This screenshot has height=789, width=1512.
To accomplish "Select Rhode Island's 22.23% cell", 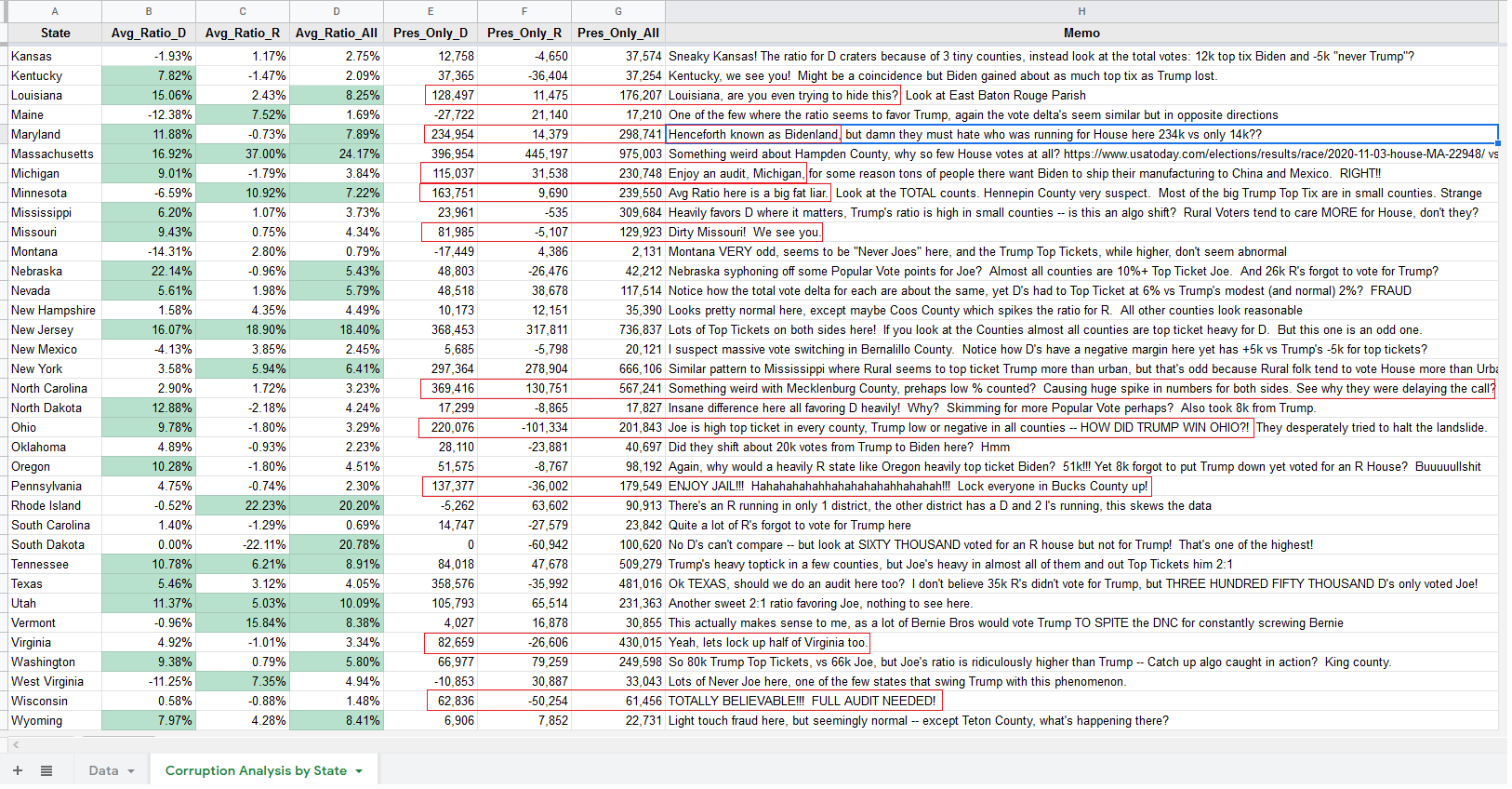I will 243,505.
